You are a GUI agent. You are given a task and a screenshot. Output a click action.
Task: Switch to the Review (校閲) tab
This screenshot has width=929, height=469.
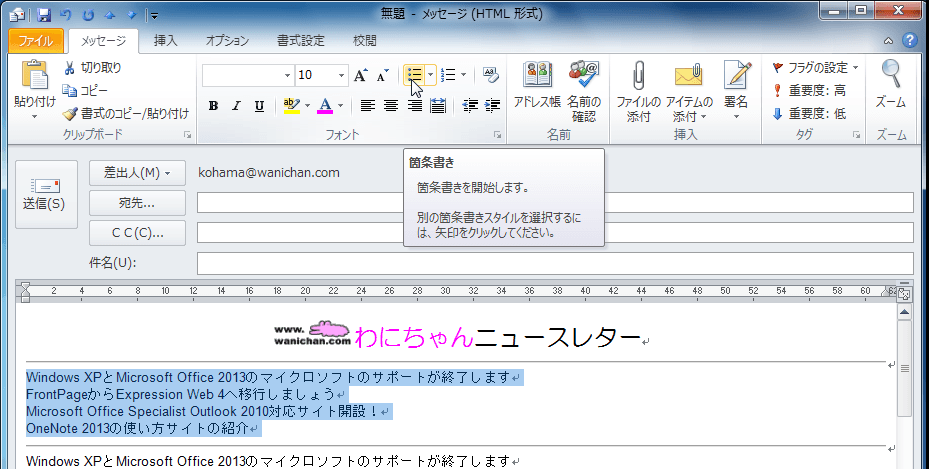pos(364,41)
